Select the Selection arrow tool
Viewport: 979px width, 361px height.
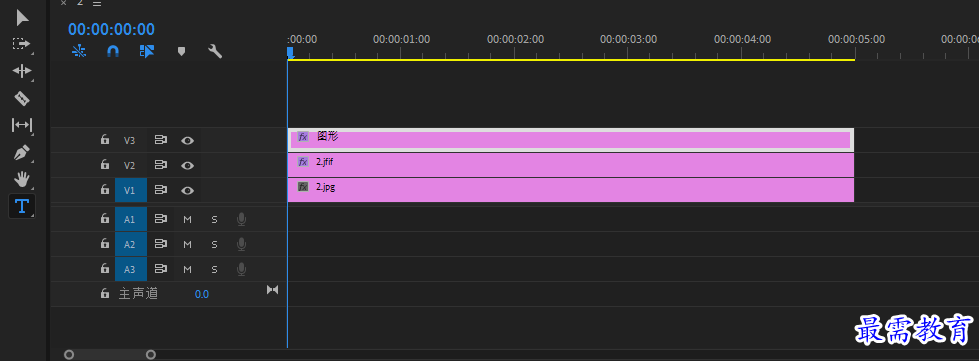coord(22,17)
